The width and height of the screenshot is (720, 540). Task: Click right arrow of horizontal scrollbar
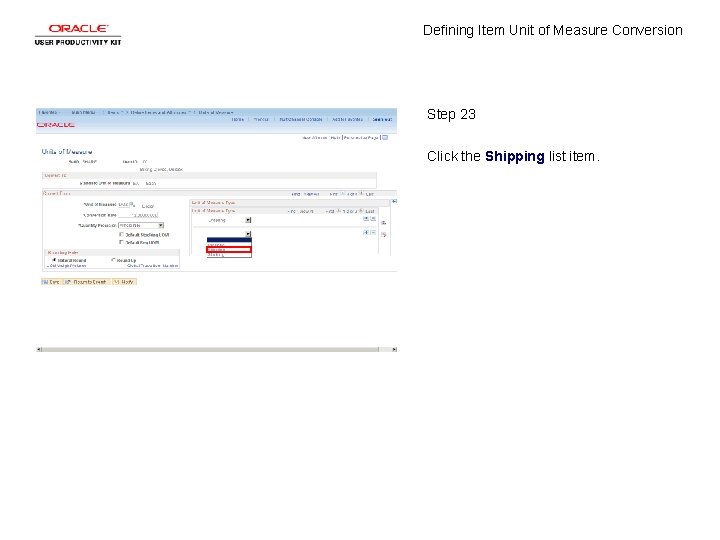click(394, 349)
